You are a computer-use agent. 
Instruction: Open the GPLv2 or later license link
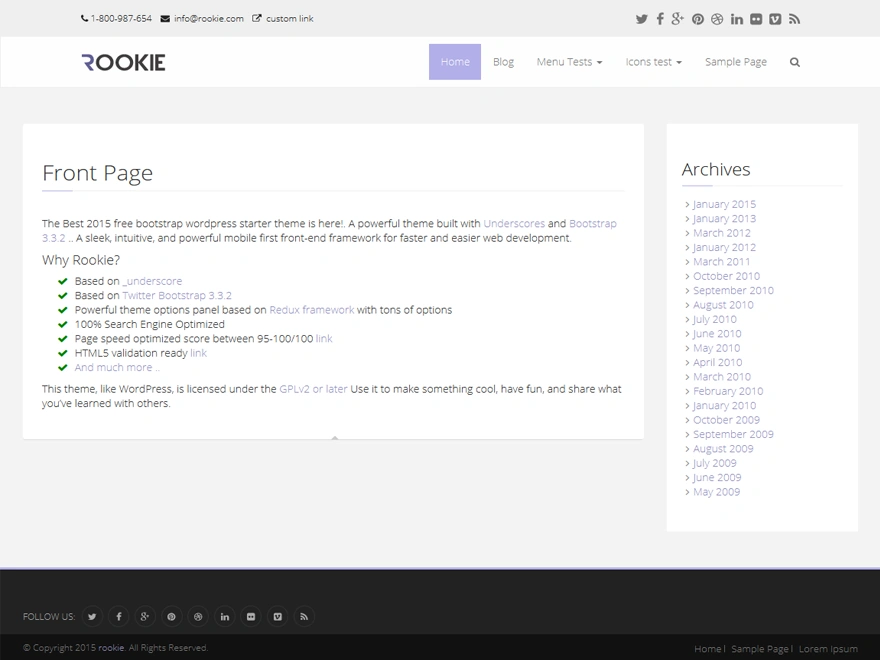click(x=313, y=389)
